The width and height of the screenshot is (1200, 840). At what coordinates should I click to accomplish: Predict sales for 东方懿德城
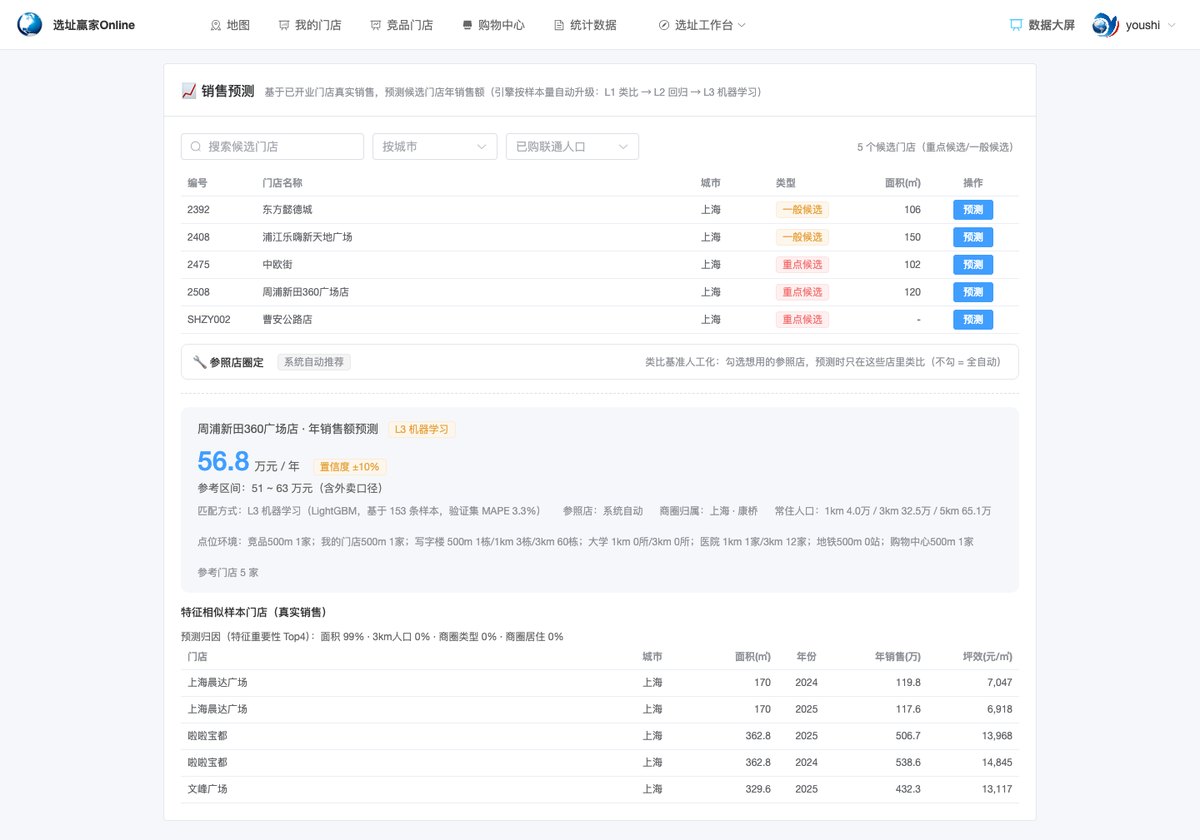coord(973,210)
